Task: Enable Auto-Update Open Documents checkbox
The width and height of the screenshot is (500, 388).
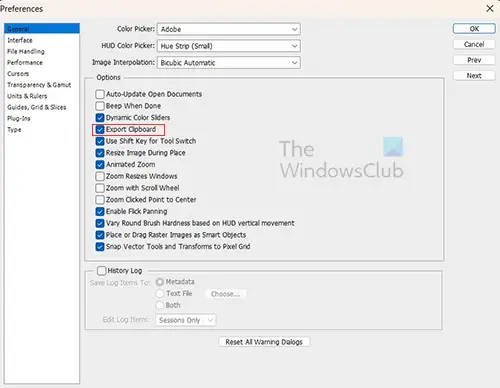Action: (100, 94)
